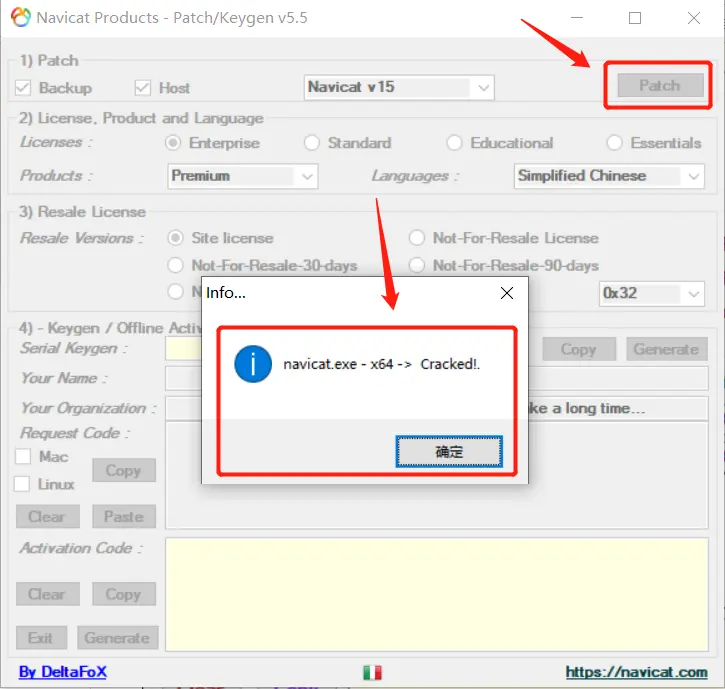Viewport: 725px width, 689px height.
Task: Click the Your Name input field
Action: point(436,378)
